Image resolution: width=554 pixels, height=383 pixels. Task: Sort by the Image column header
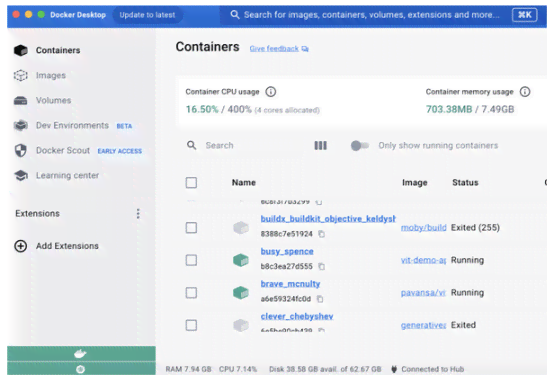[415, 183]
